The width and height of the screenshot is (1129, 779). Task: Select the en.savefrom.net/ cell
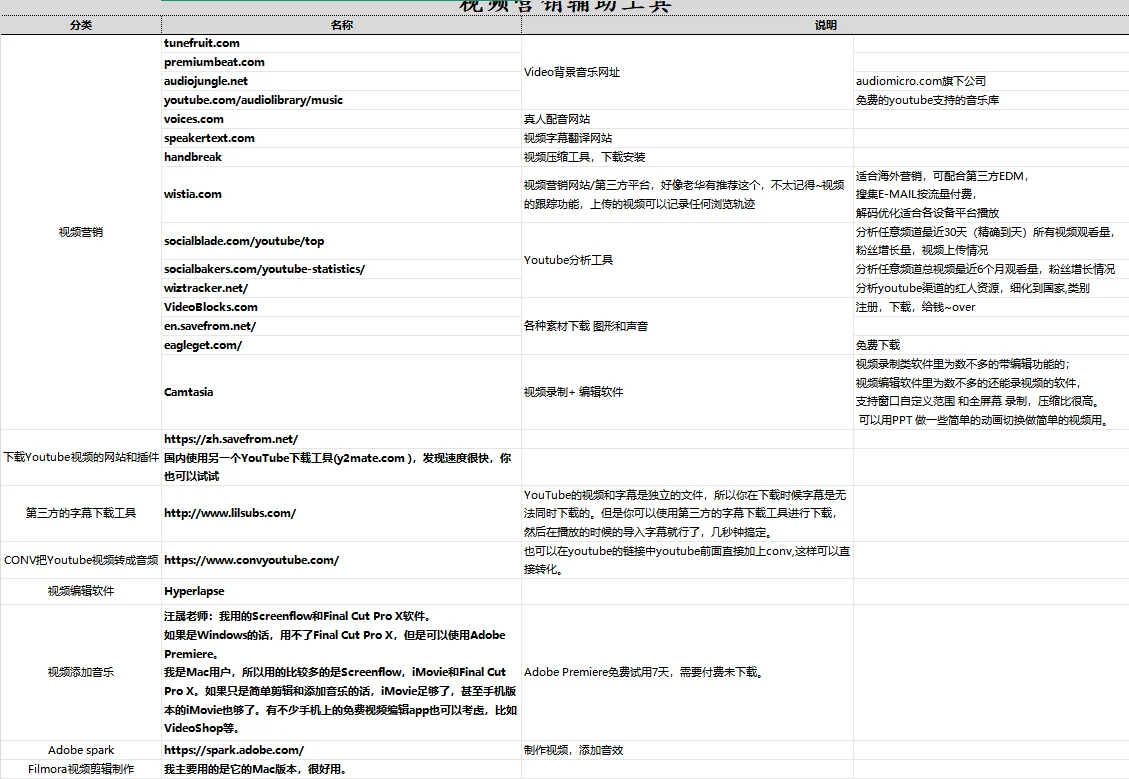click(x=341, y=326)
